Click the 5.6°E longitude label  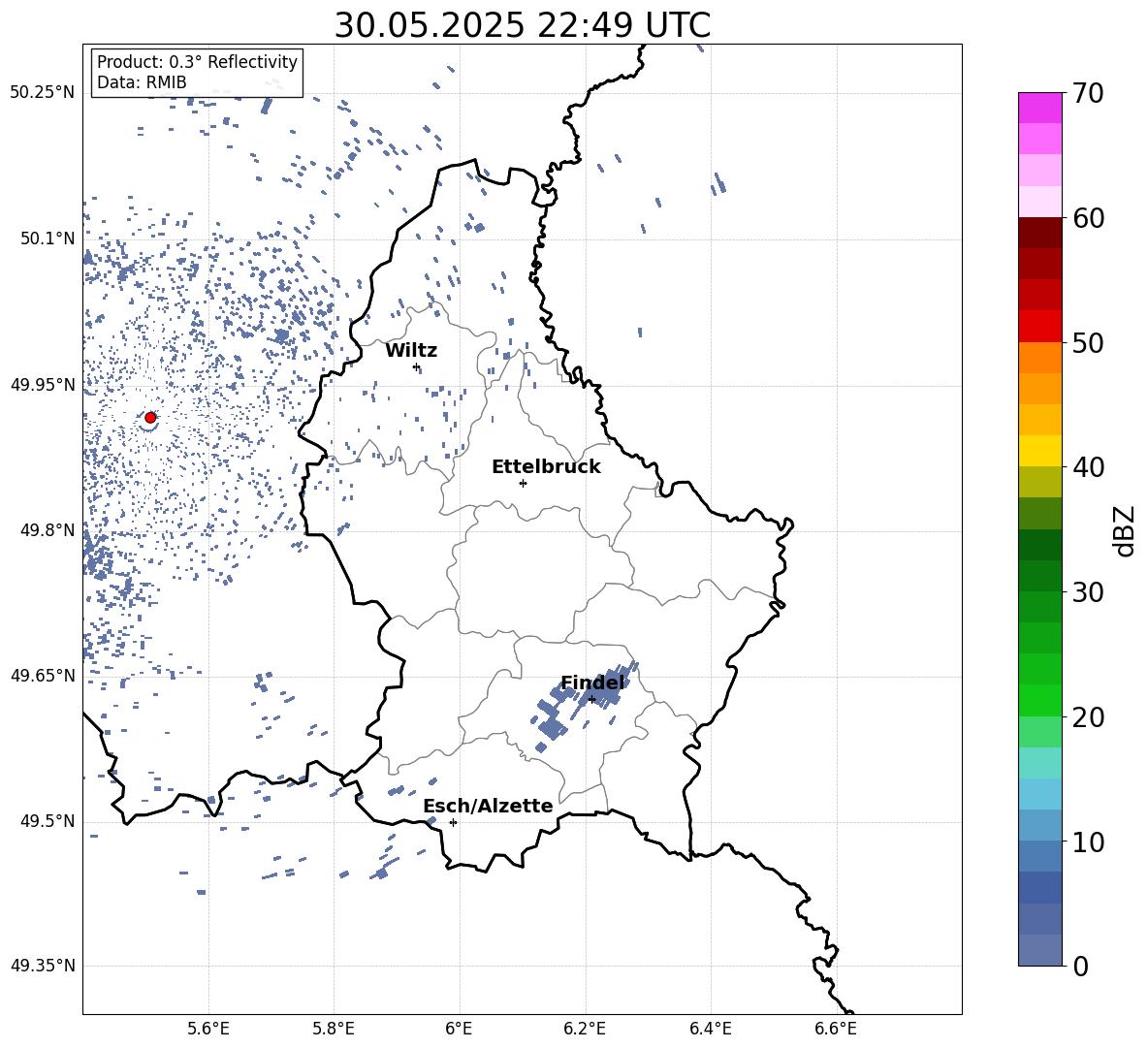pos(208,1029)
